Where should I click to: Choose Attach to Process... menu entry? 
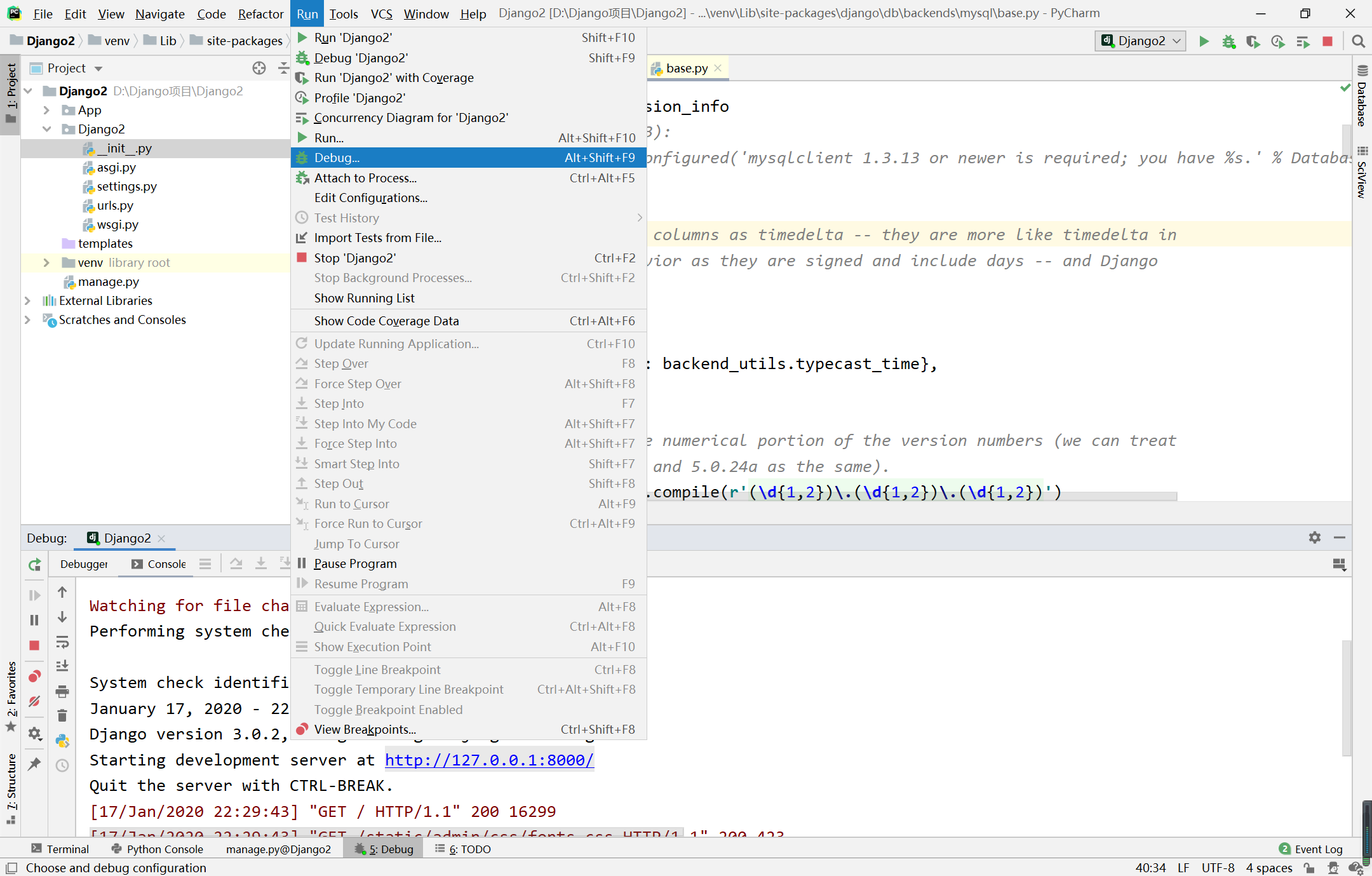click(468, 178)
